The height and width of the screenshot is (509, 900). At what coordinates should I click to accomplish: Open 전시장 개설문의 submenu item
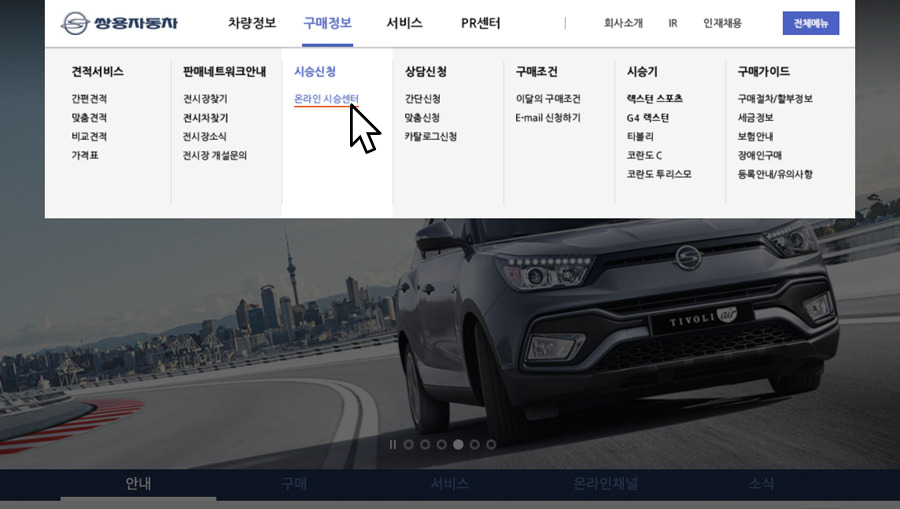click(215, 156)
